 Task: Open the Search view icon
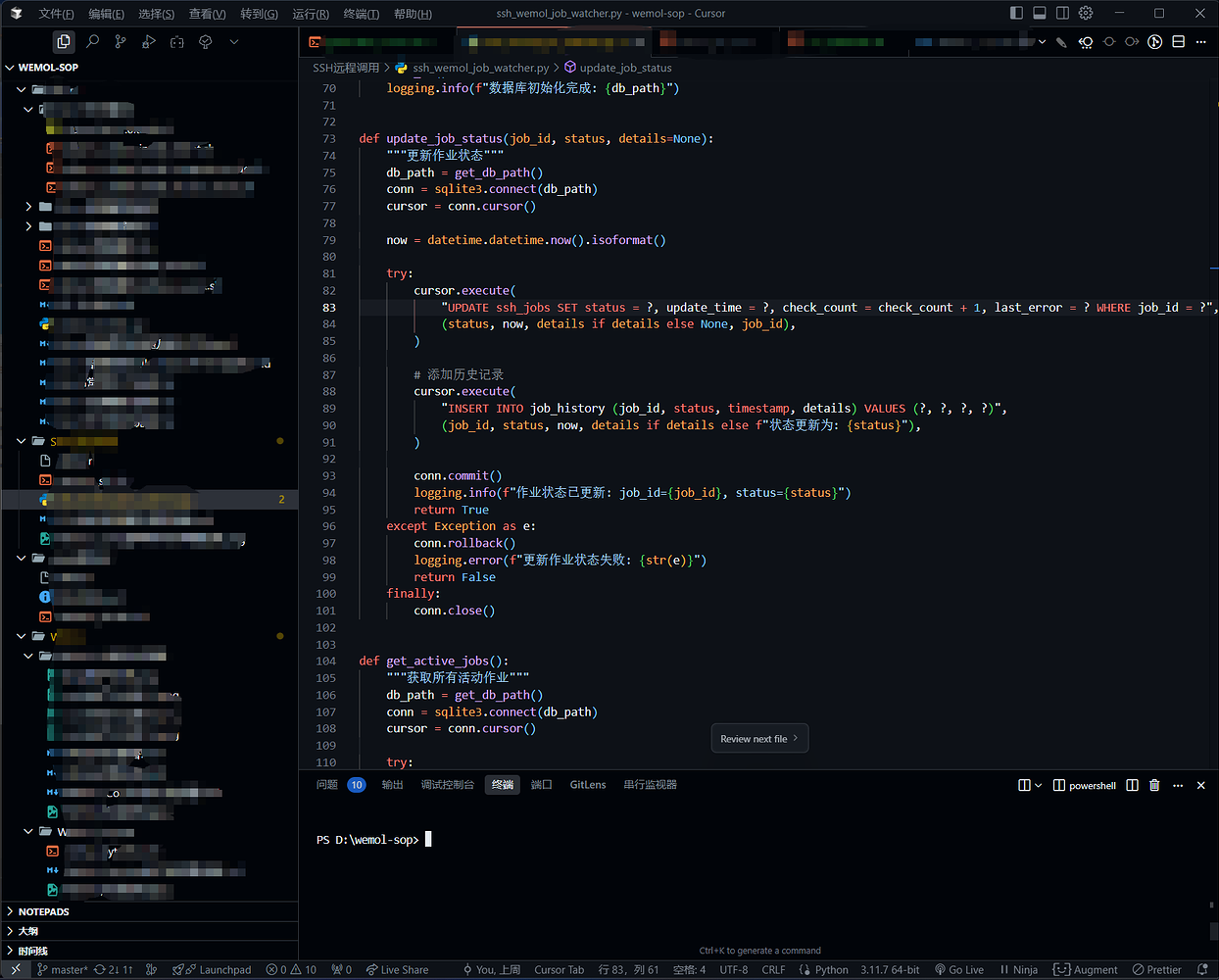pos(92,42)
